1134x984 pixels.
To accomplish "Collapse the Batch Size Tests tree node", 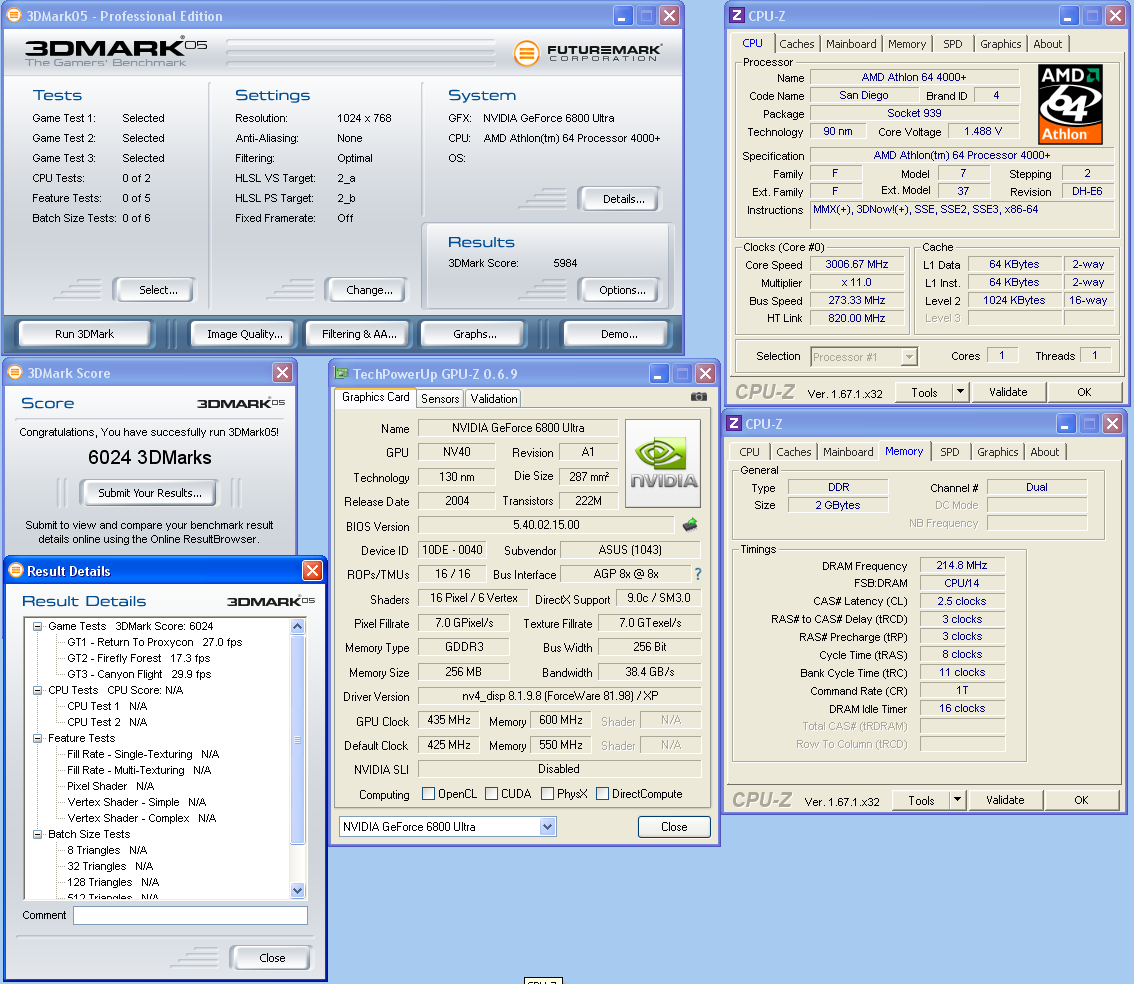I will coord(37,834).
